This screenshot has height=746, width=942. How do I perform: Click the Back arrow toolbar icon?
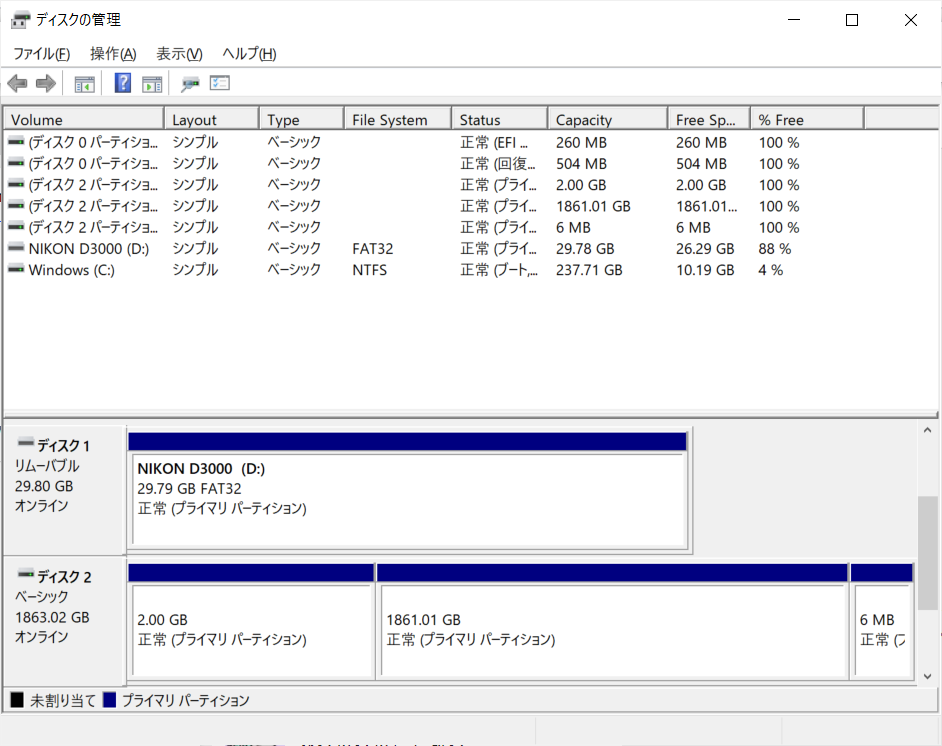tap(17, 84)
